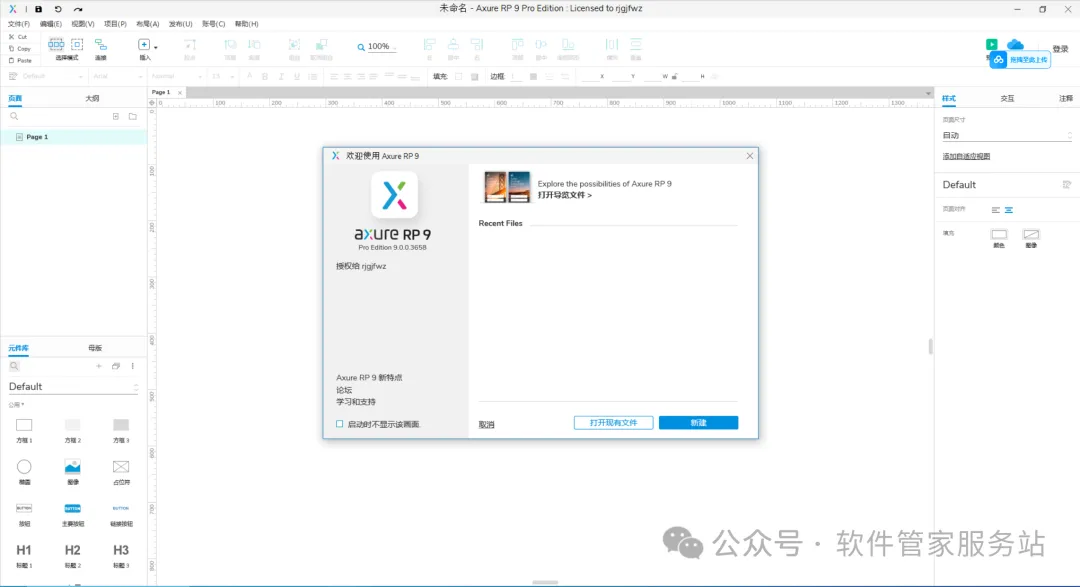Select the 方框 1 box widget
The width and height of the screenshot is (1080, 587).
click(x=24, y=430)
